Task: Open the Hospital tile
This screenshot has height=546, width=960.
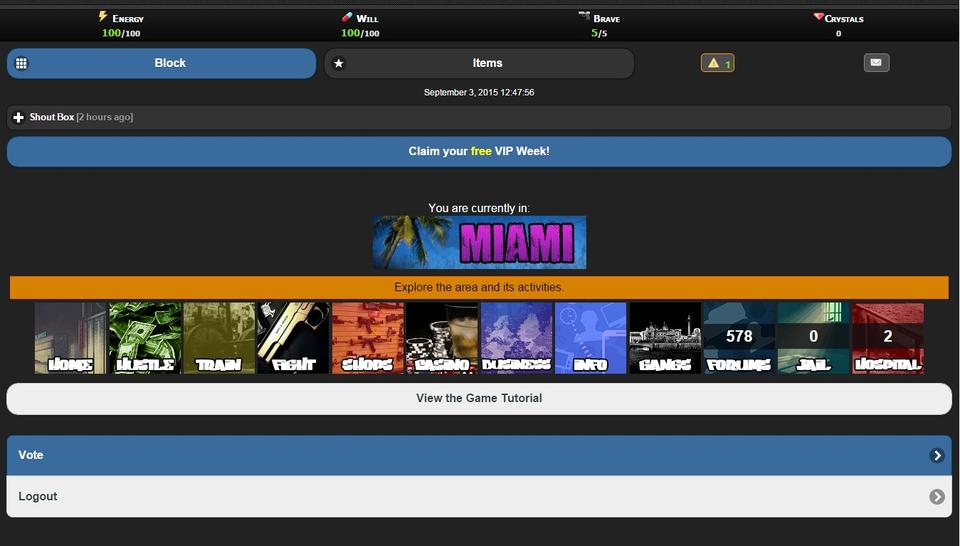Action: 888,338
